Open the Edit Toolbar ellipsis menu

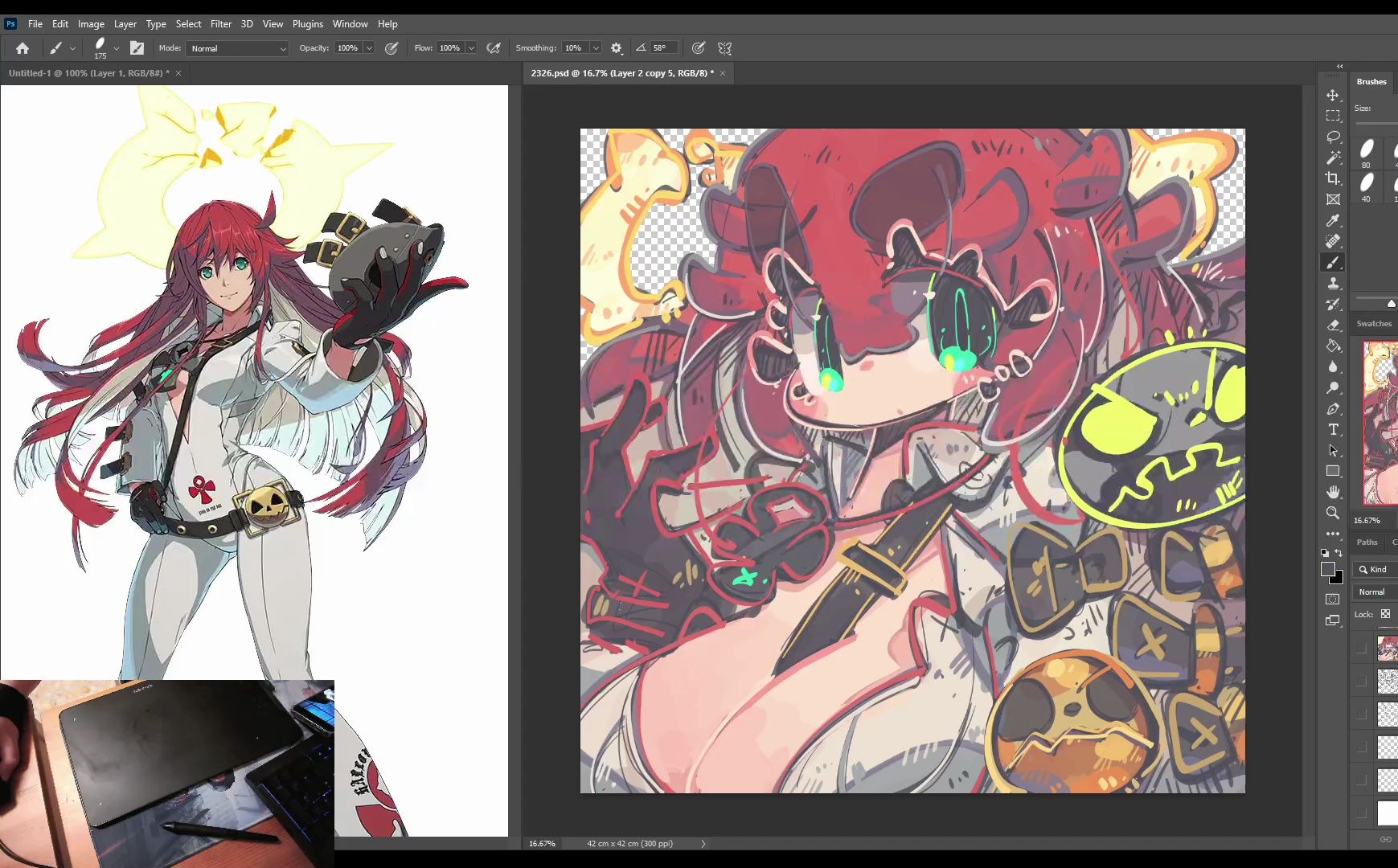point(1333,534)
